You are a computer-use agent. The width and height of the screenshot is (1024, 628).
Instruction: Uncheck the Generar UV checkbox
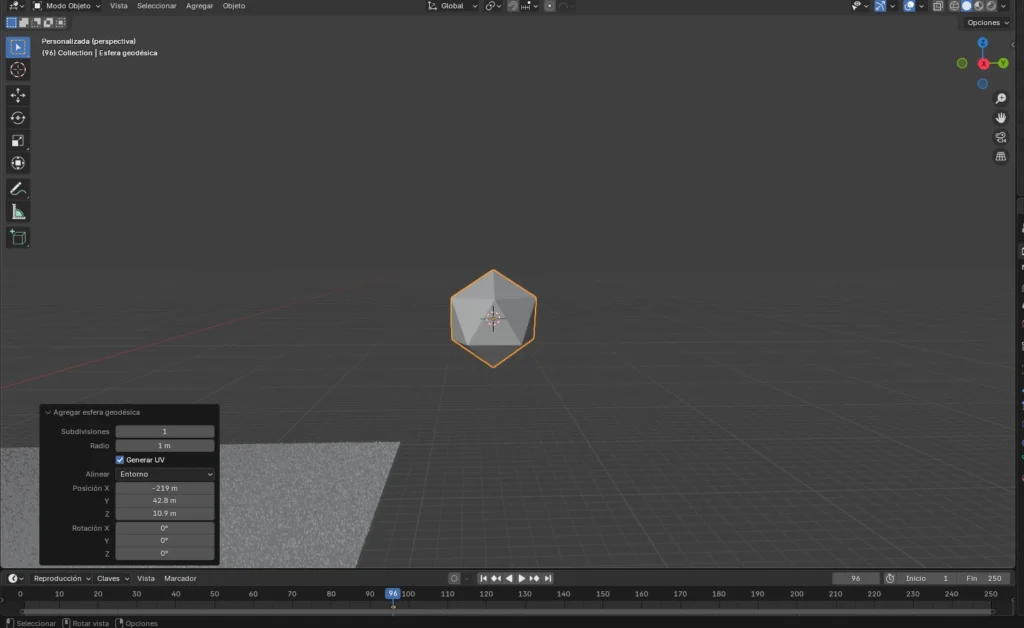pyautogui.click(x=121, y=460)
